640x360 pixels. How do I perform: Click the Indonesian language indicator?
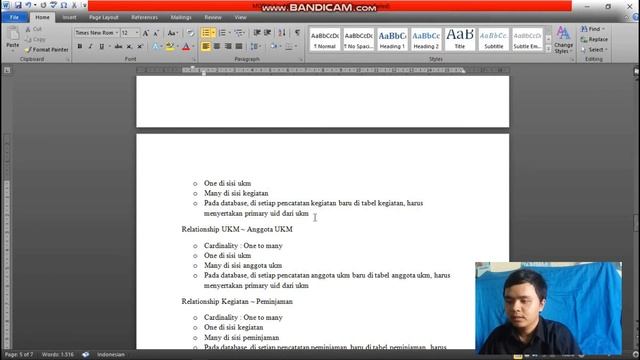111,354
